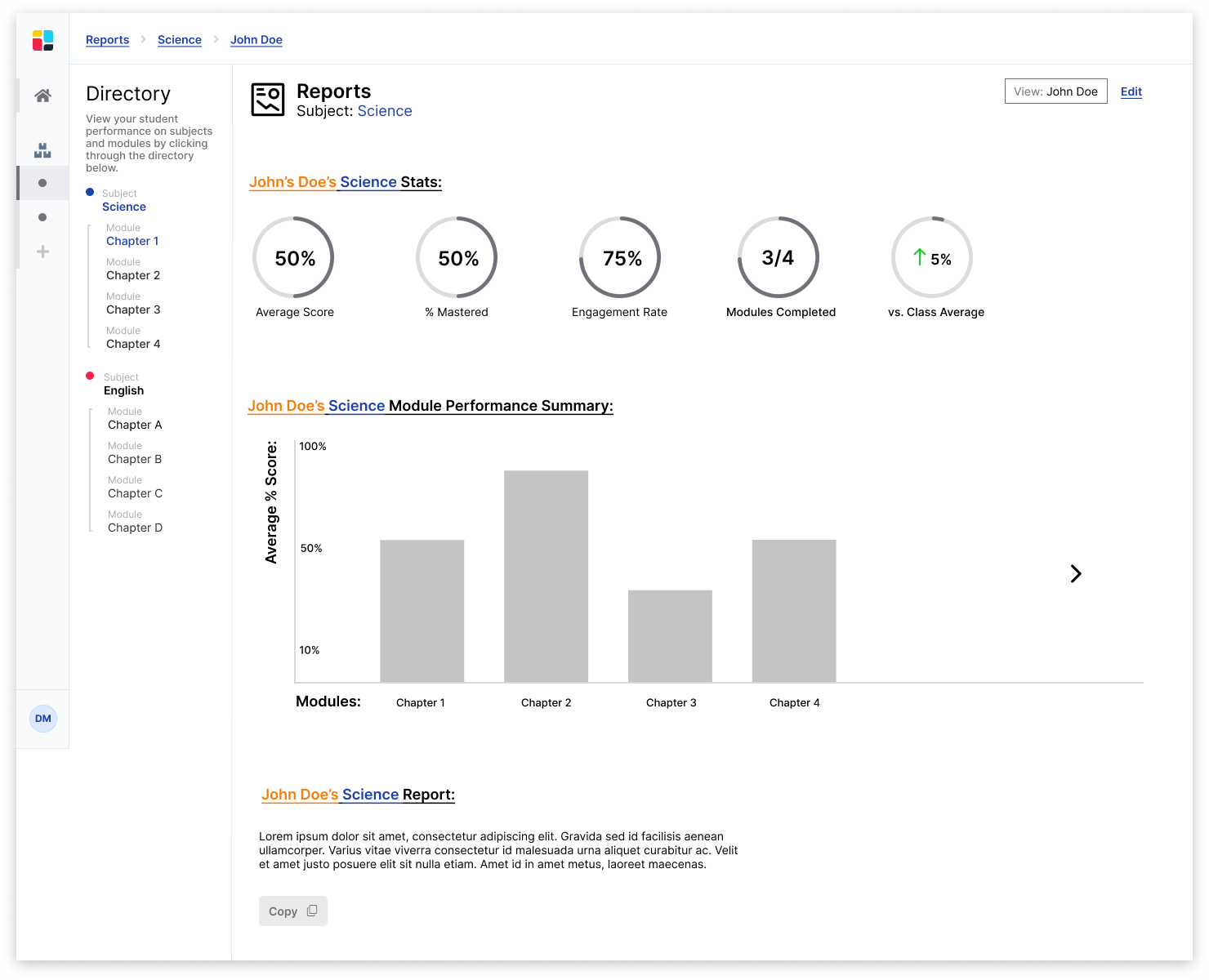Click the copy icon in the Copy button

[312, 911]
